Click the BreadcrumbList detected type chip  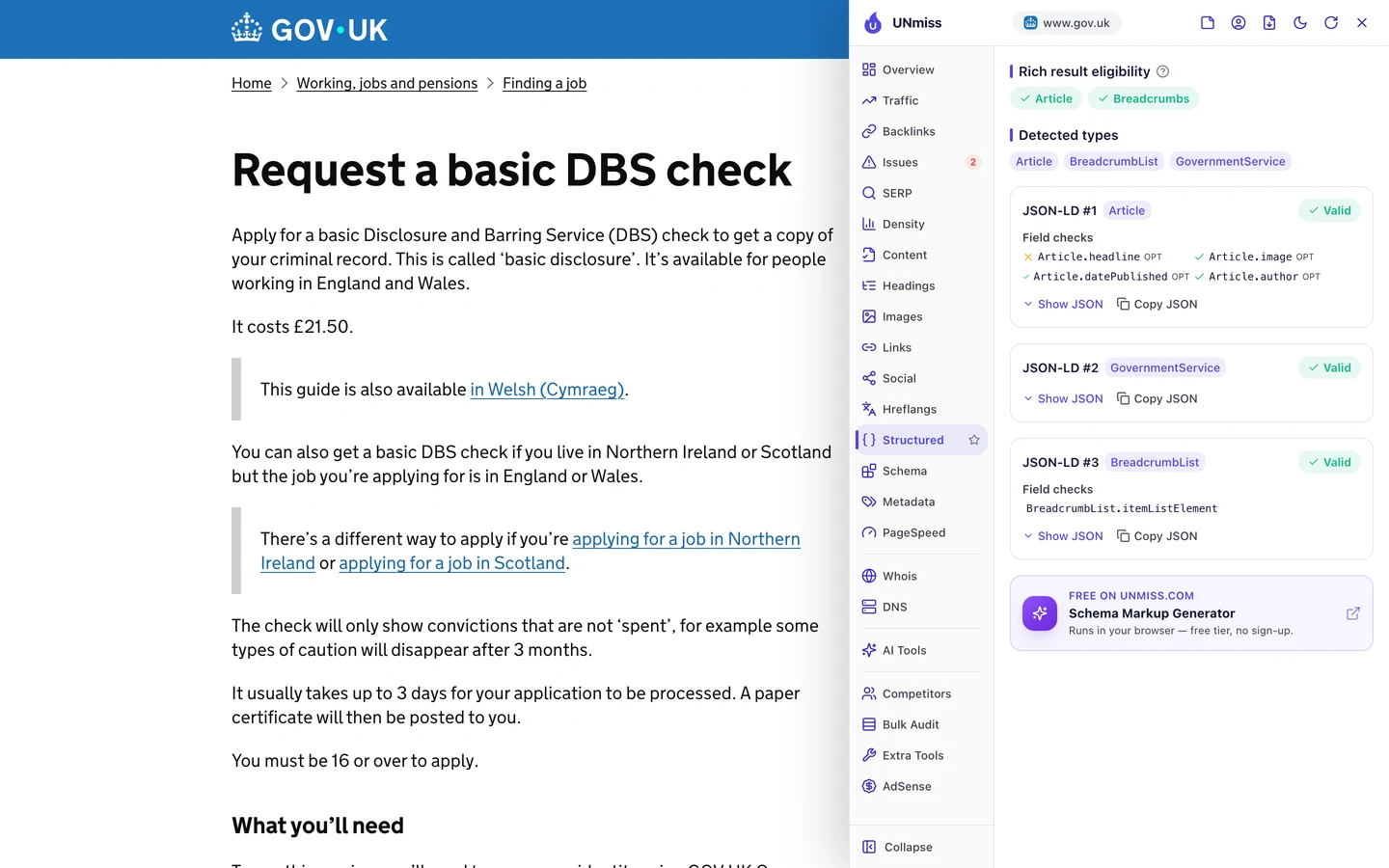(1113, 161)
